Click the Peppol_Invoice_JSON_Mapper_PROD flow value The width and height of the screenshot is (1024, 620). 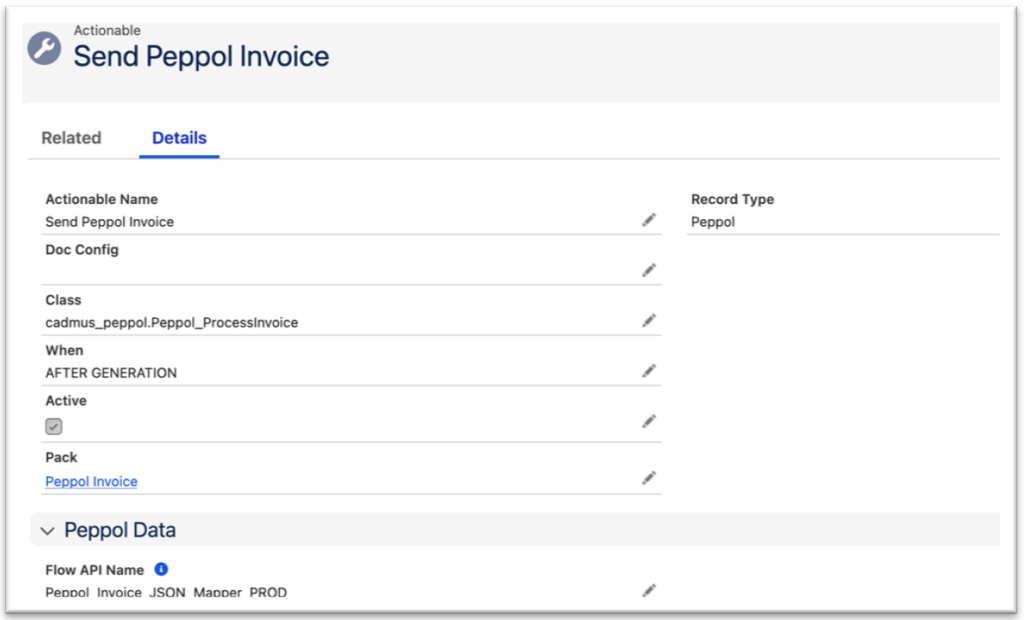click(166, 592)
